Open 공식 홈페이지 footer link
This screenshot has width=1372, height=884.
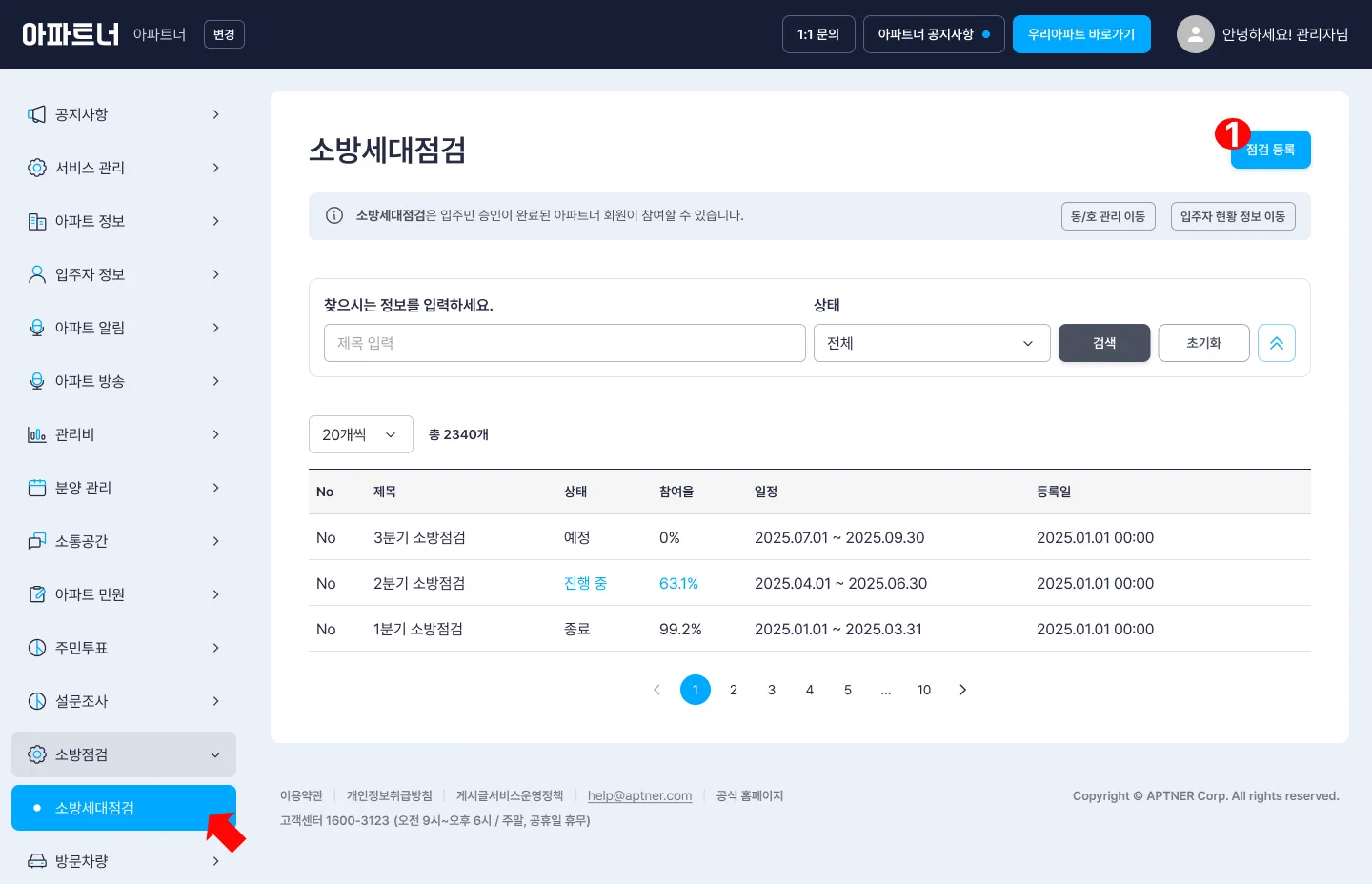(x=750, y=795)
